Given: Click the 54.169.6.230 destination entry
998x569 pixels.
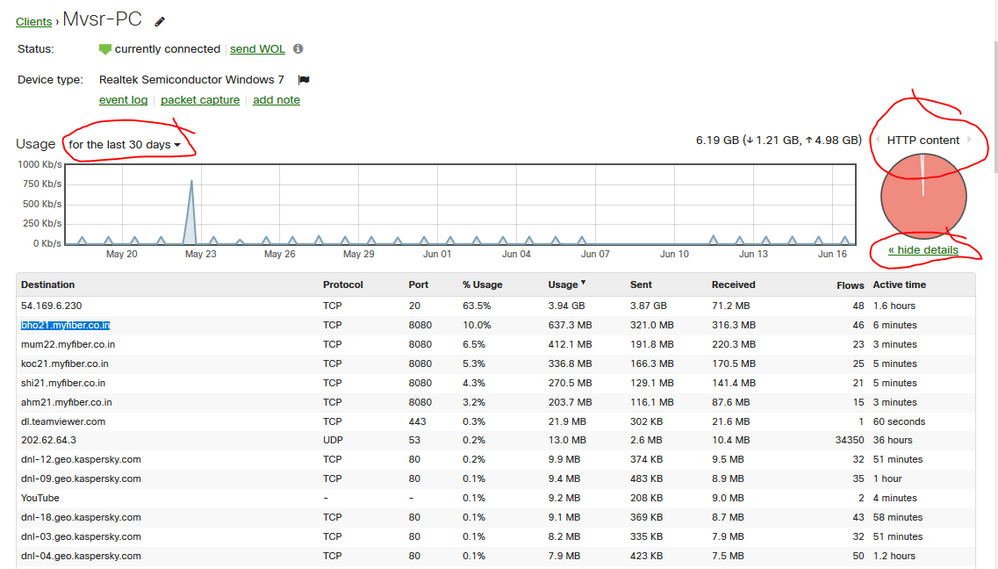Looking at the screenshot, I should [51, 306].
